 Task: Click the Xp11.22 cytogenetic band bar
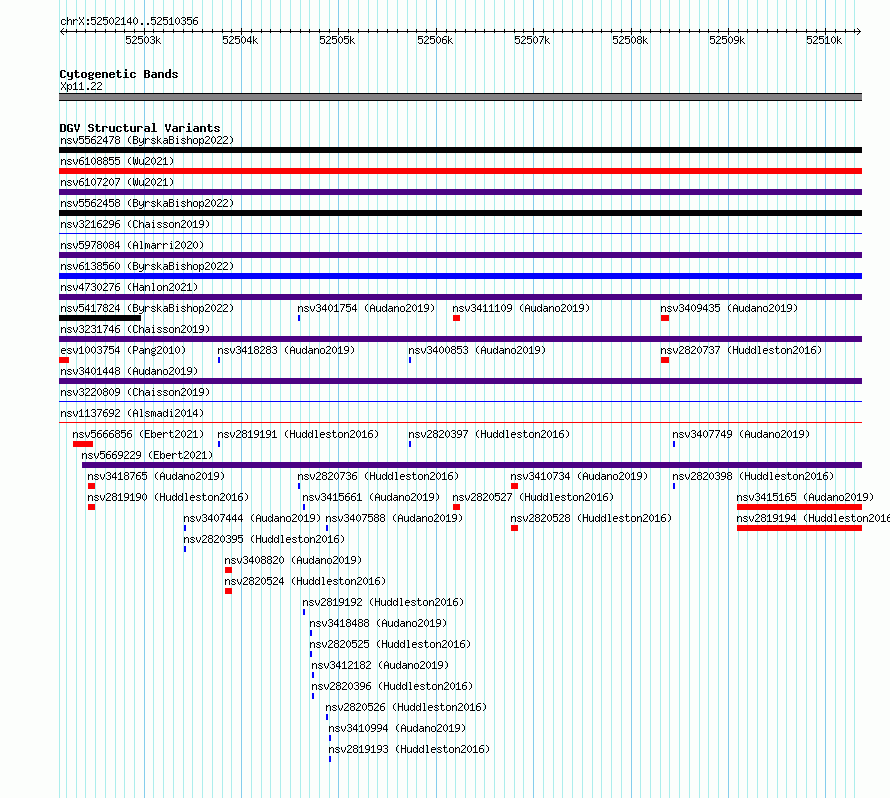(x=460, y=97)
